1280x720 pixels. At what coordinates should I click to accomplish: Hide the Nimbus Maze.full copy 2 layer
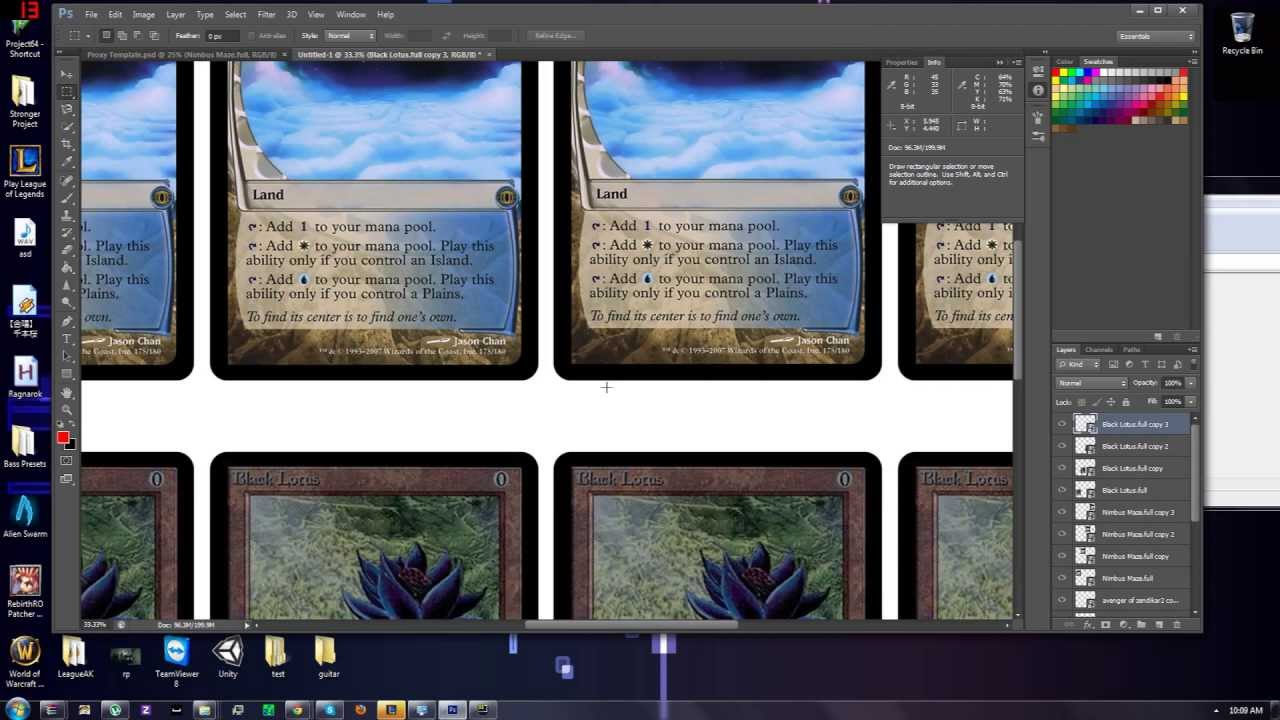tap(1062, 534)
